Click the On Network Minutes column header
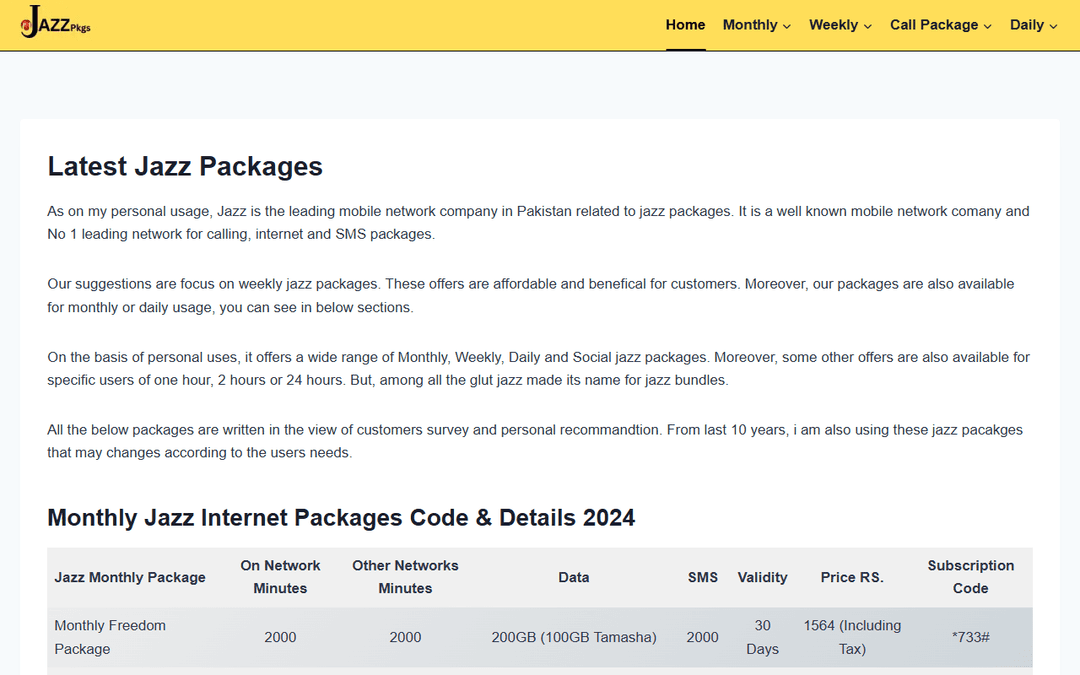This screenshot has width=1080, height=675. tap(280, 577)
